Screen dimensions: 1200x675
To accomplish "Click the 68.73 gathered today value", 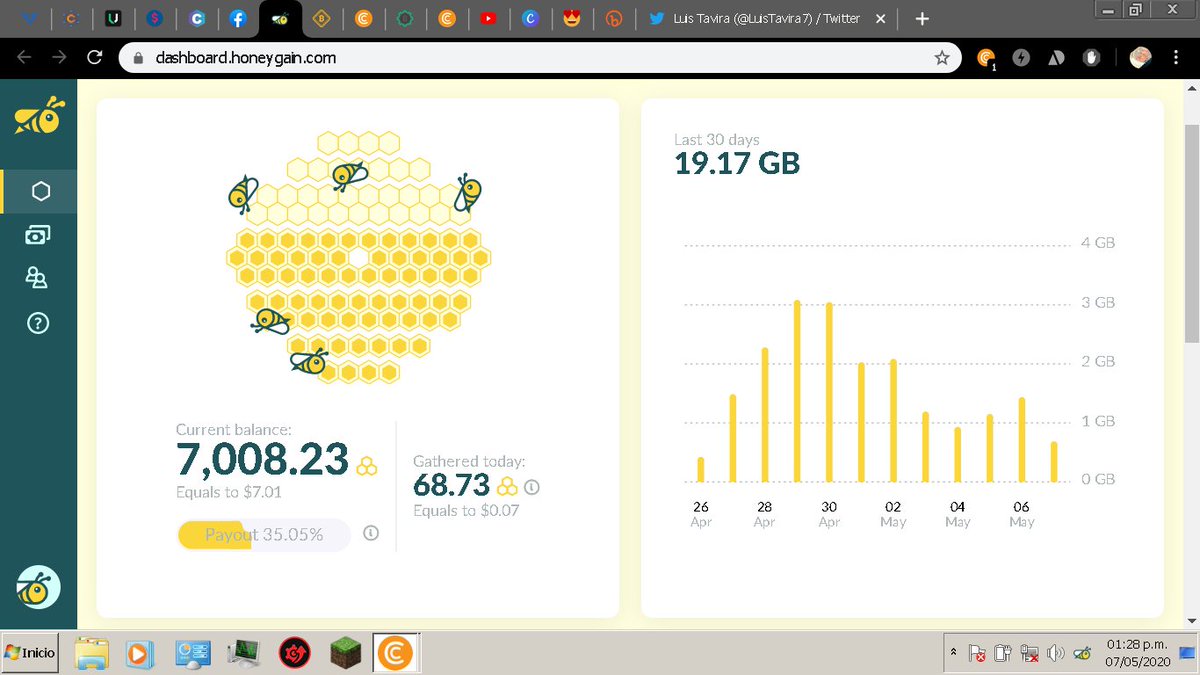I will coord(451,485).
